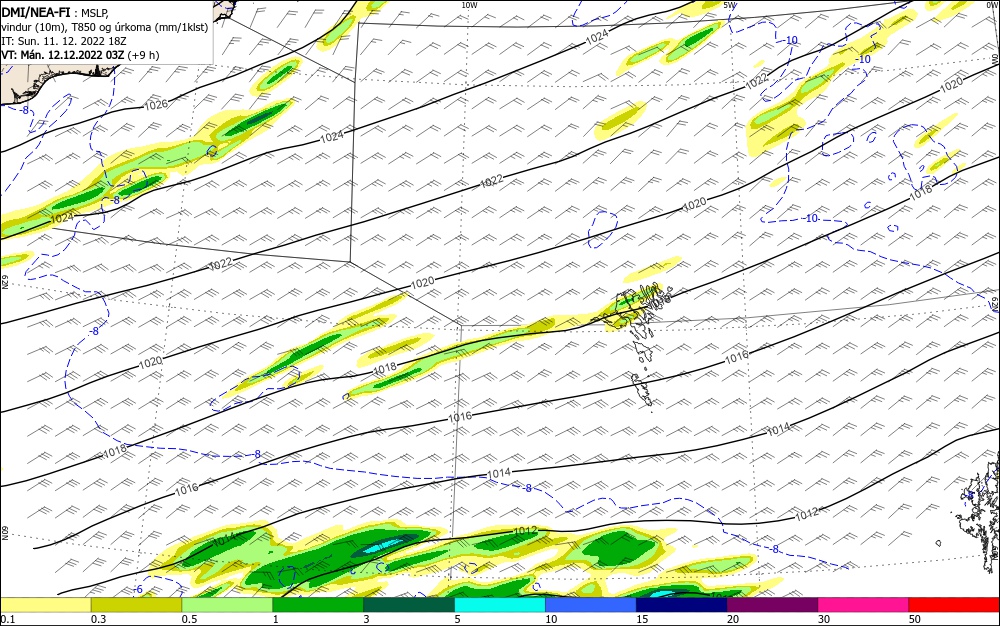Choose the red 50+ legend swatch
The image size is (1000, 626).
(x=954, y=605)
